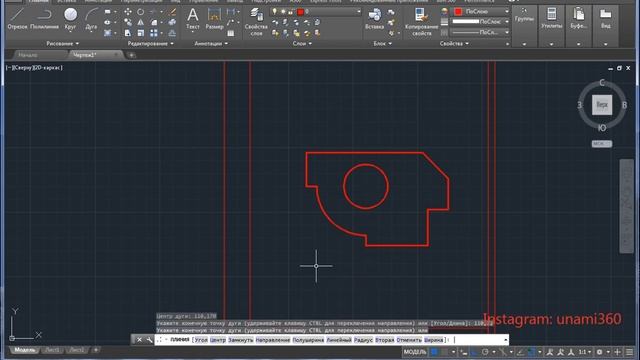Viewport: 640px width, 360px height.
Task: Activate the Move edit tool icon
Action: tap(128, 12)
